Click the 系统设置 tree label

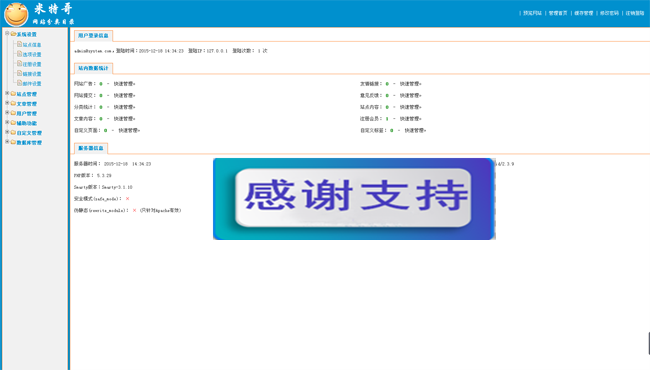[27, 34]
